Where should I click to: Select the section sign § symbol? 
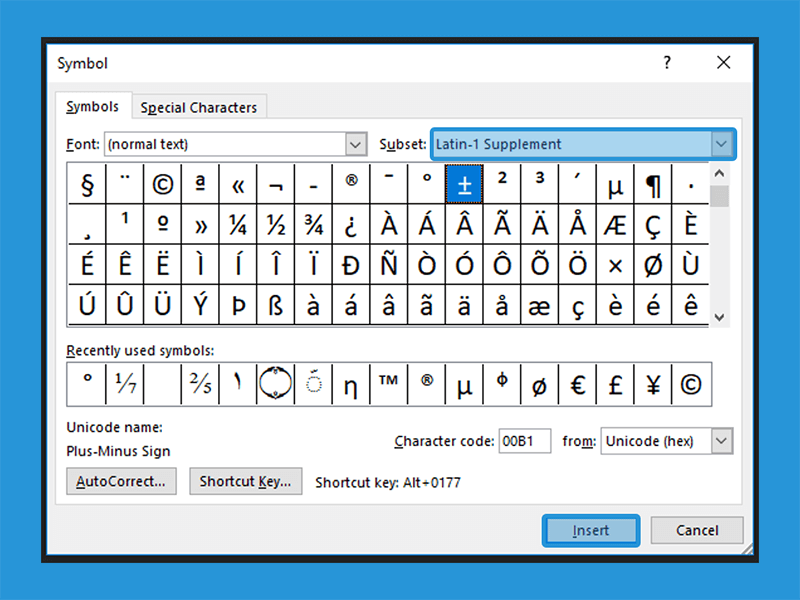click(x=87, y=184)
